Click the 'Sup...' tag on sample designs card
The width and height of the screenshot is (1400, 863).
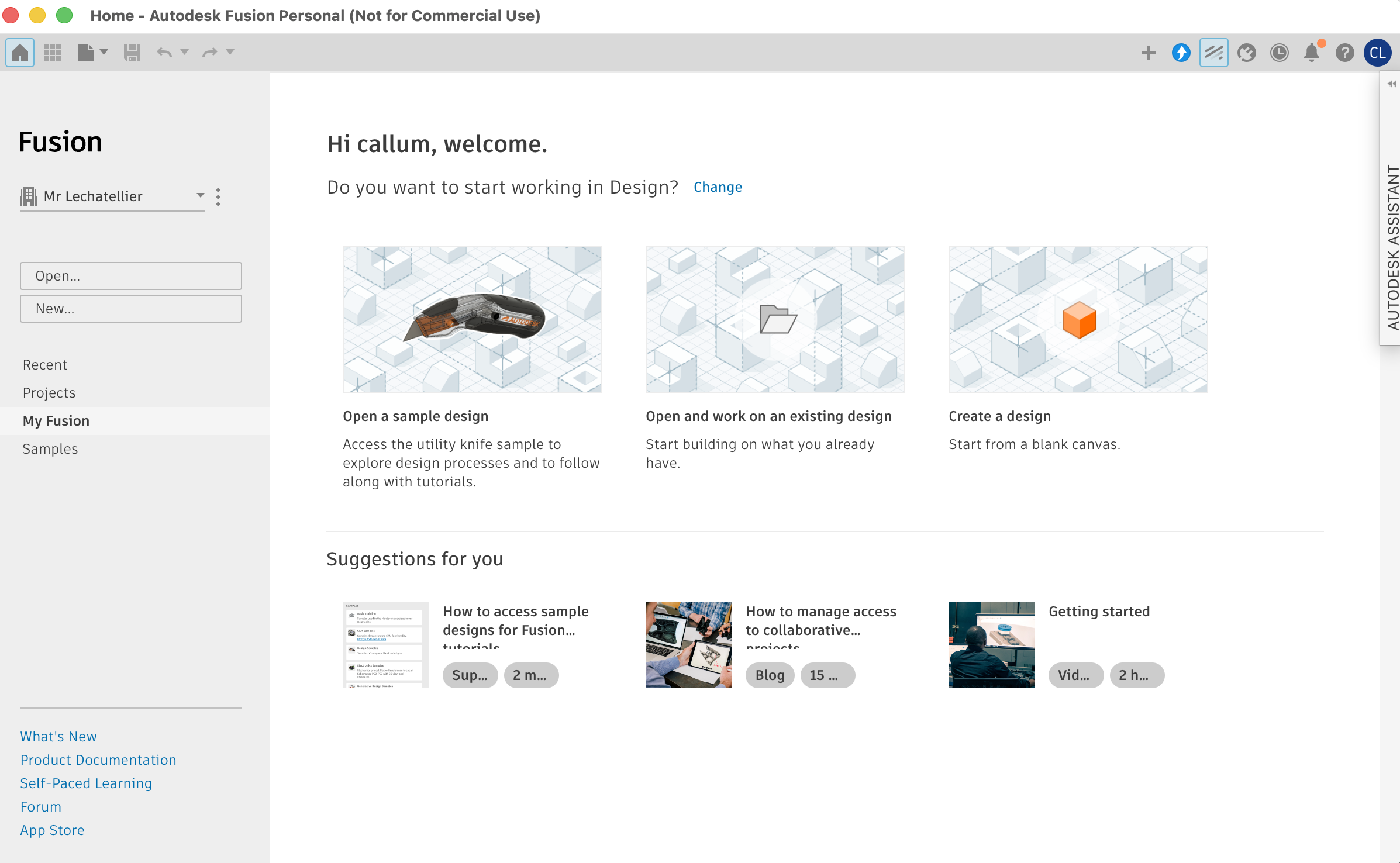(470, 675)
